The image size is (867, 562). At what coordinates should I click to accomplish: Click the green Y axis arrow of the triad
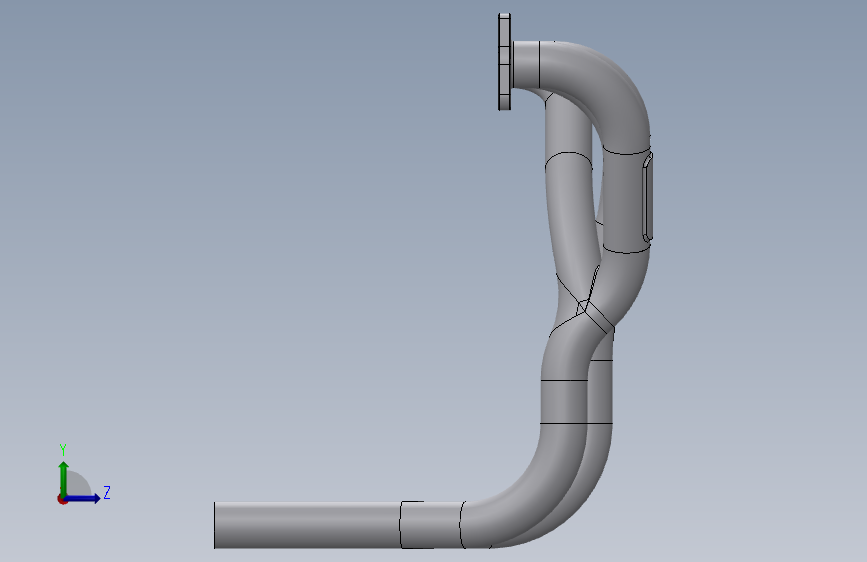click(63, 478)
